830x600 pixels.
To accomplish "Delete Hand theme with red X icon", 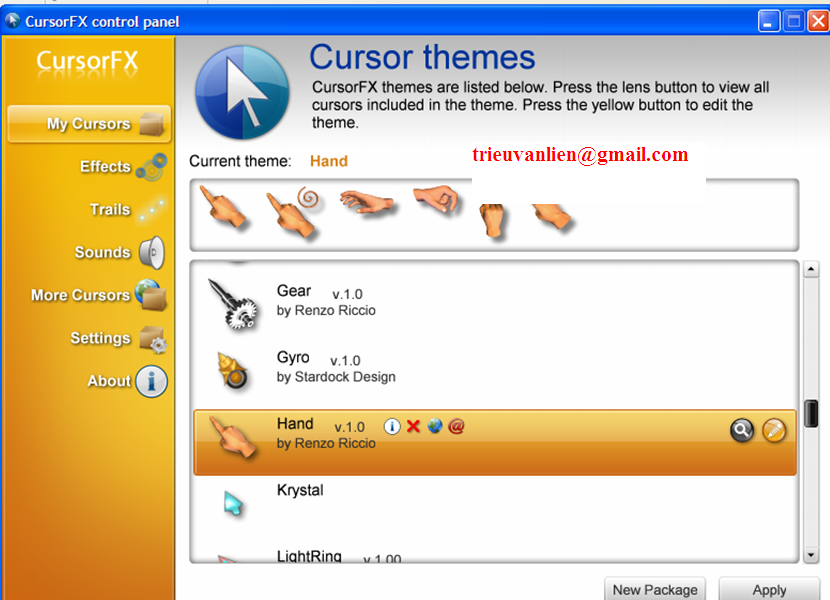I will coord(413,427).
